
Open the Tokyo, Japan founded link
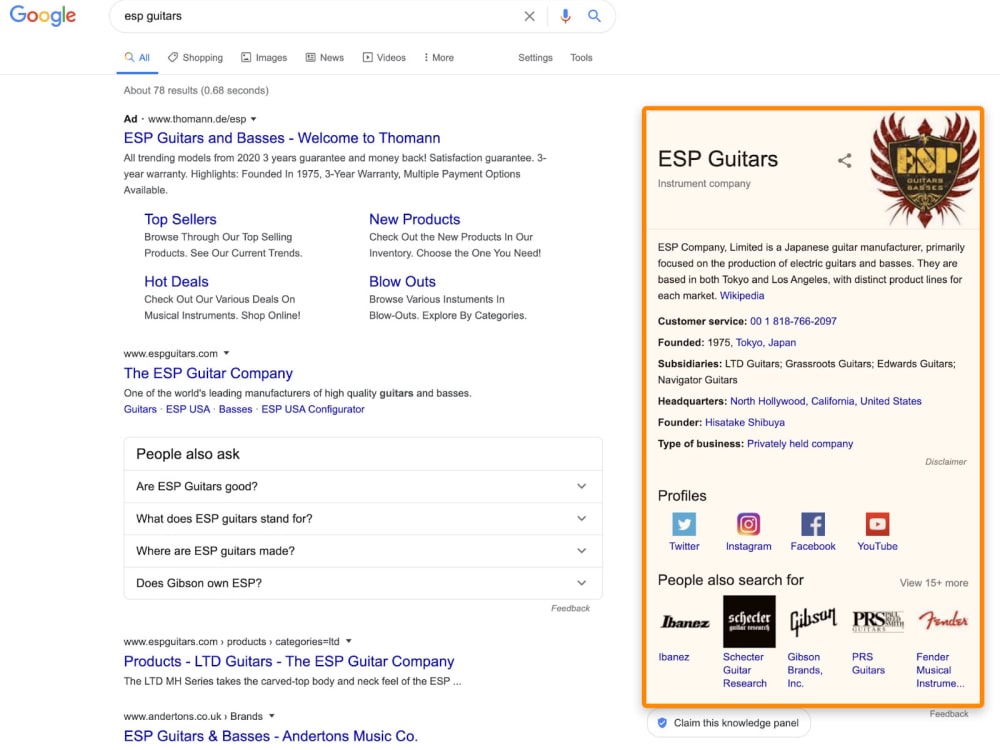(x=766, y=342)
